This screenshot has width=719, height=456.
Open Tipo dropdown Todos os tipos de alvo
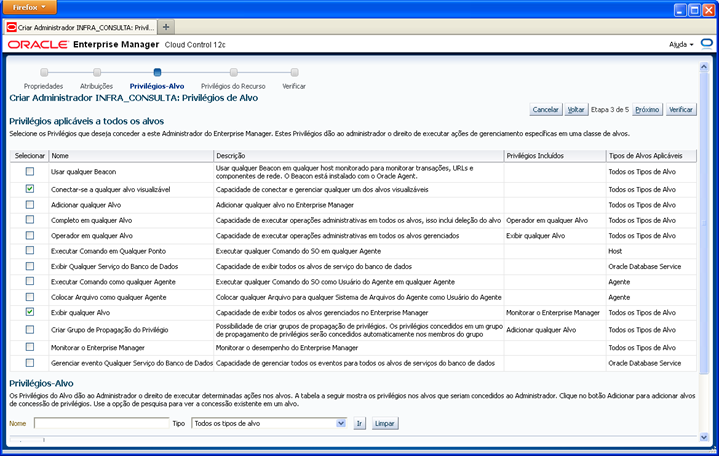click(x=269, y=423)
